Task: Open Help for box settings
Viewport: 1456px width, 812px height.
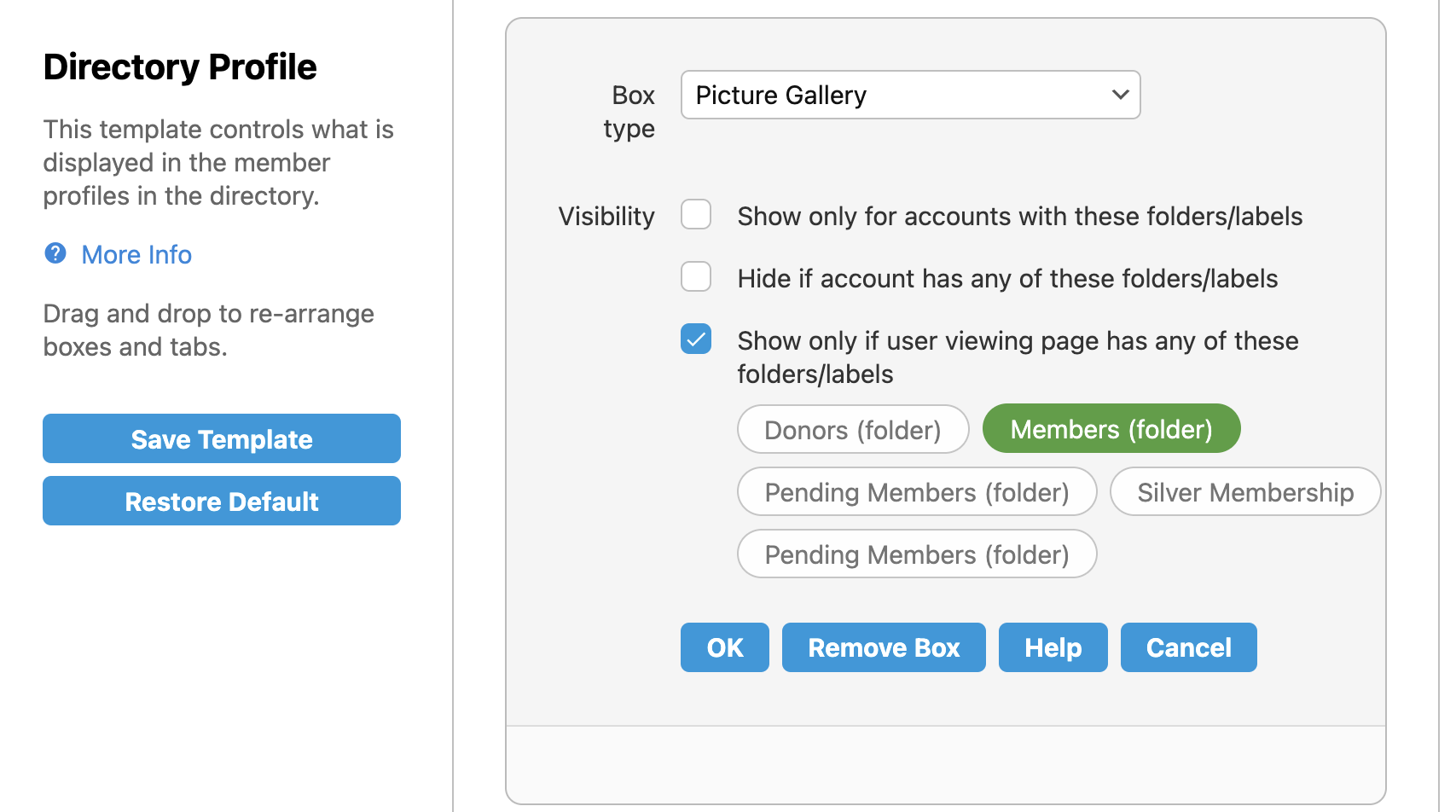Action: tap(1053, 648)
